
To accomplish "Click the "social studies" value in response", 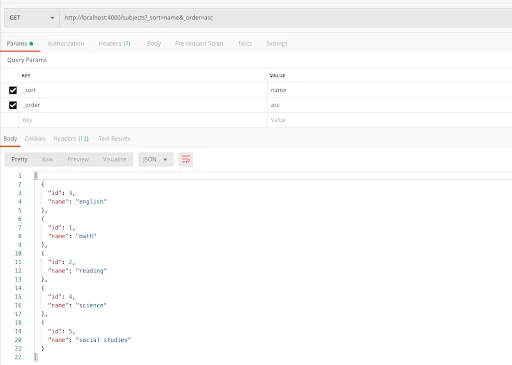I will [x=103, y=340].
